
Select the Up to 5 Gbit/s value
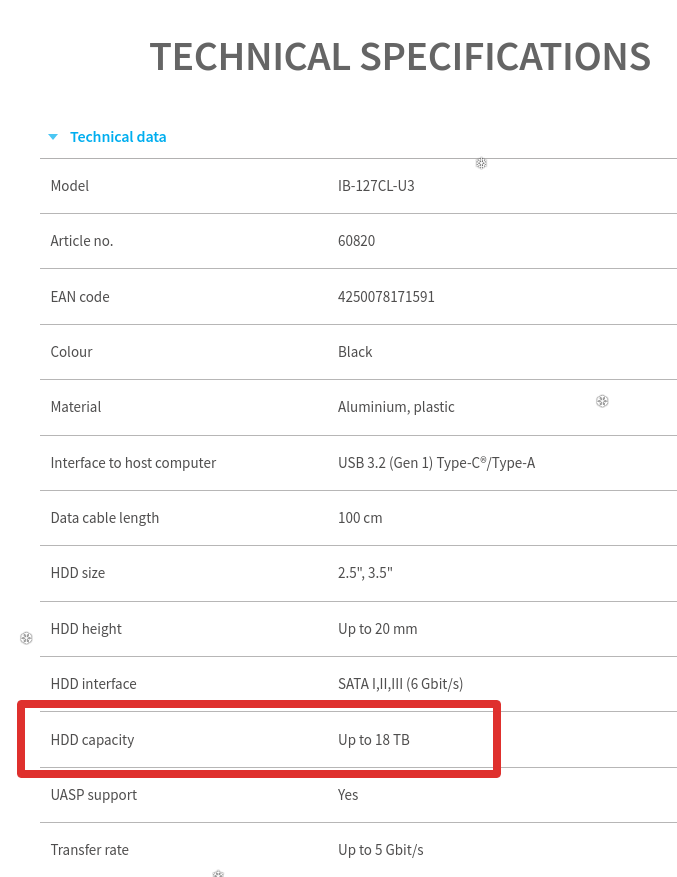click(380, 850)
